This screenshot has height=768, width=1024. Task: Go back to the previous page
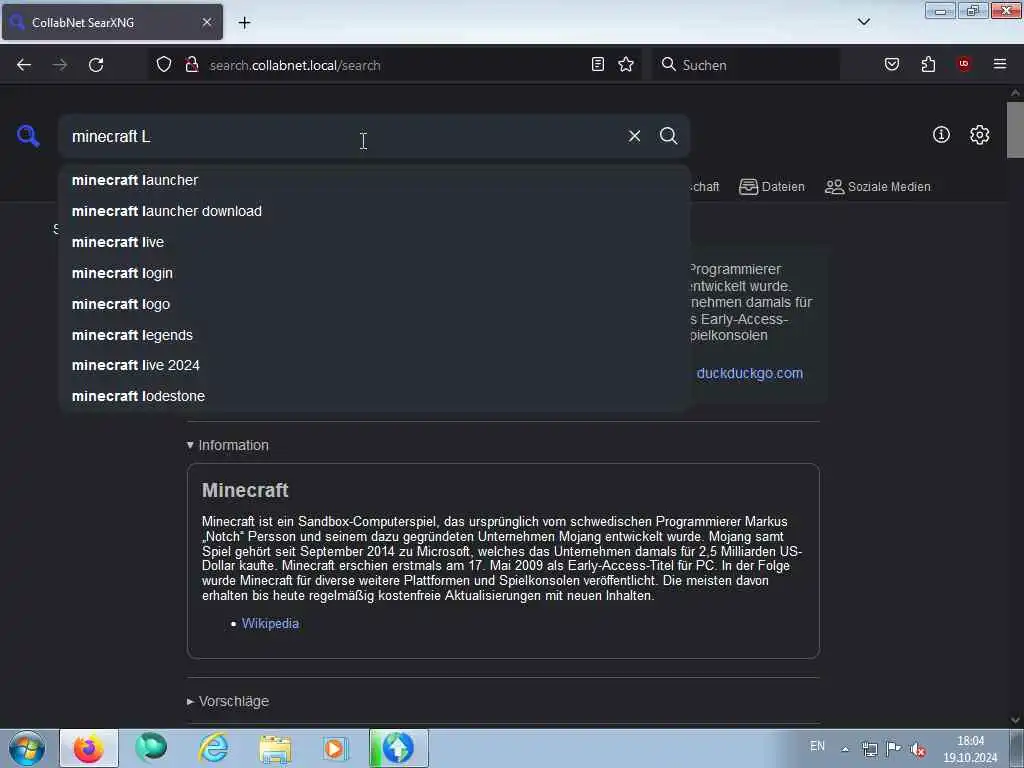click(x=24, y=65)
